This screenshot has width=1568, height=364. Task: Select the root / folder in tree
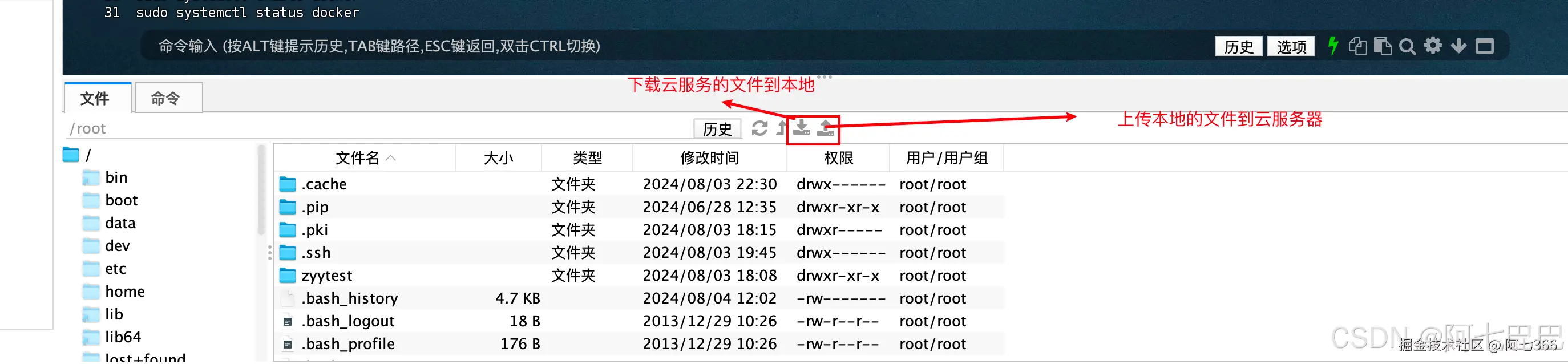[x=77, y=155]
